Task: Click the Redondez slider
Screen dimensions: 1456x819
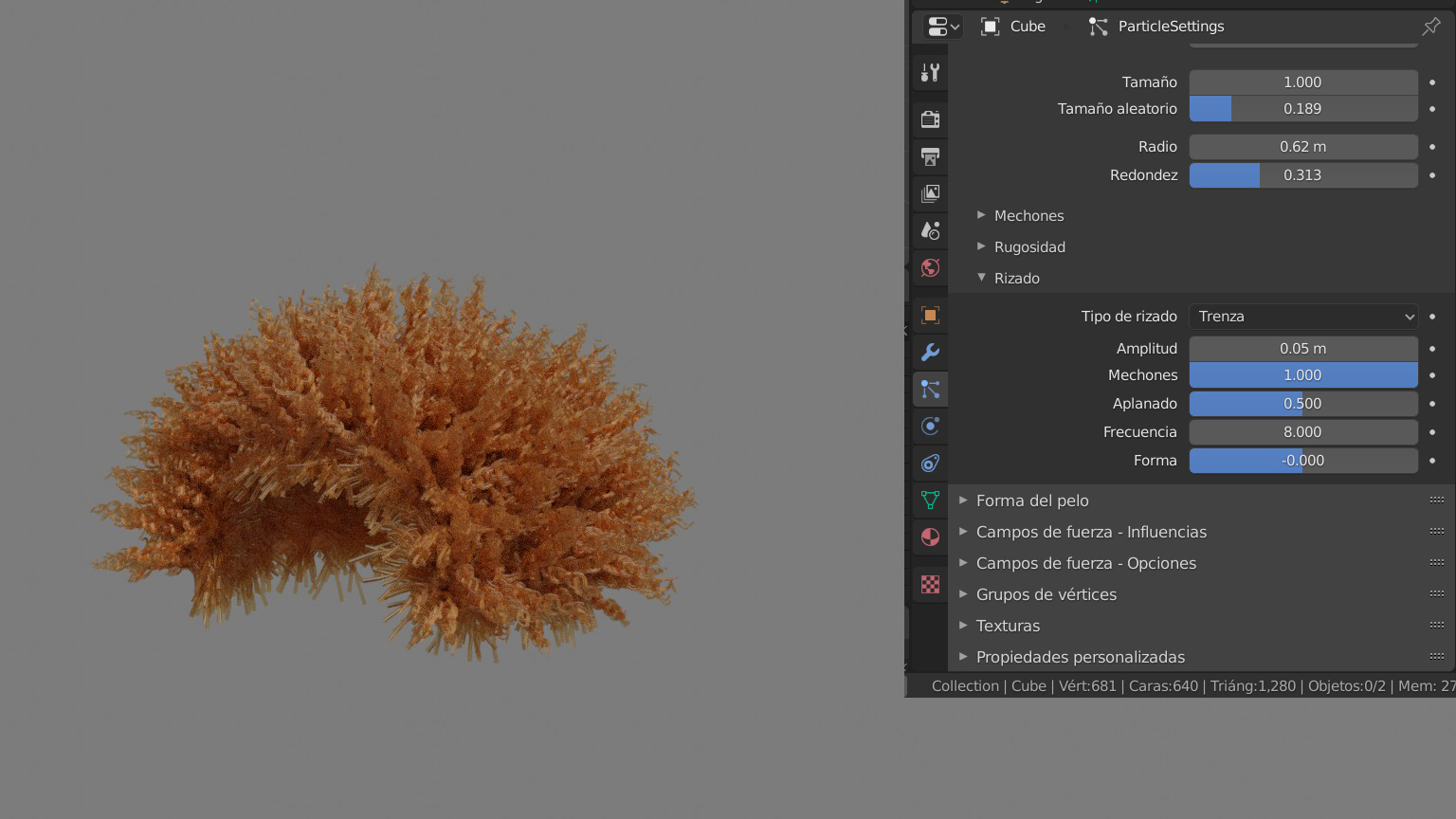Action: [1303, 175]
